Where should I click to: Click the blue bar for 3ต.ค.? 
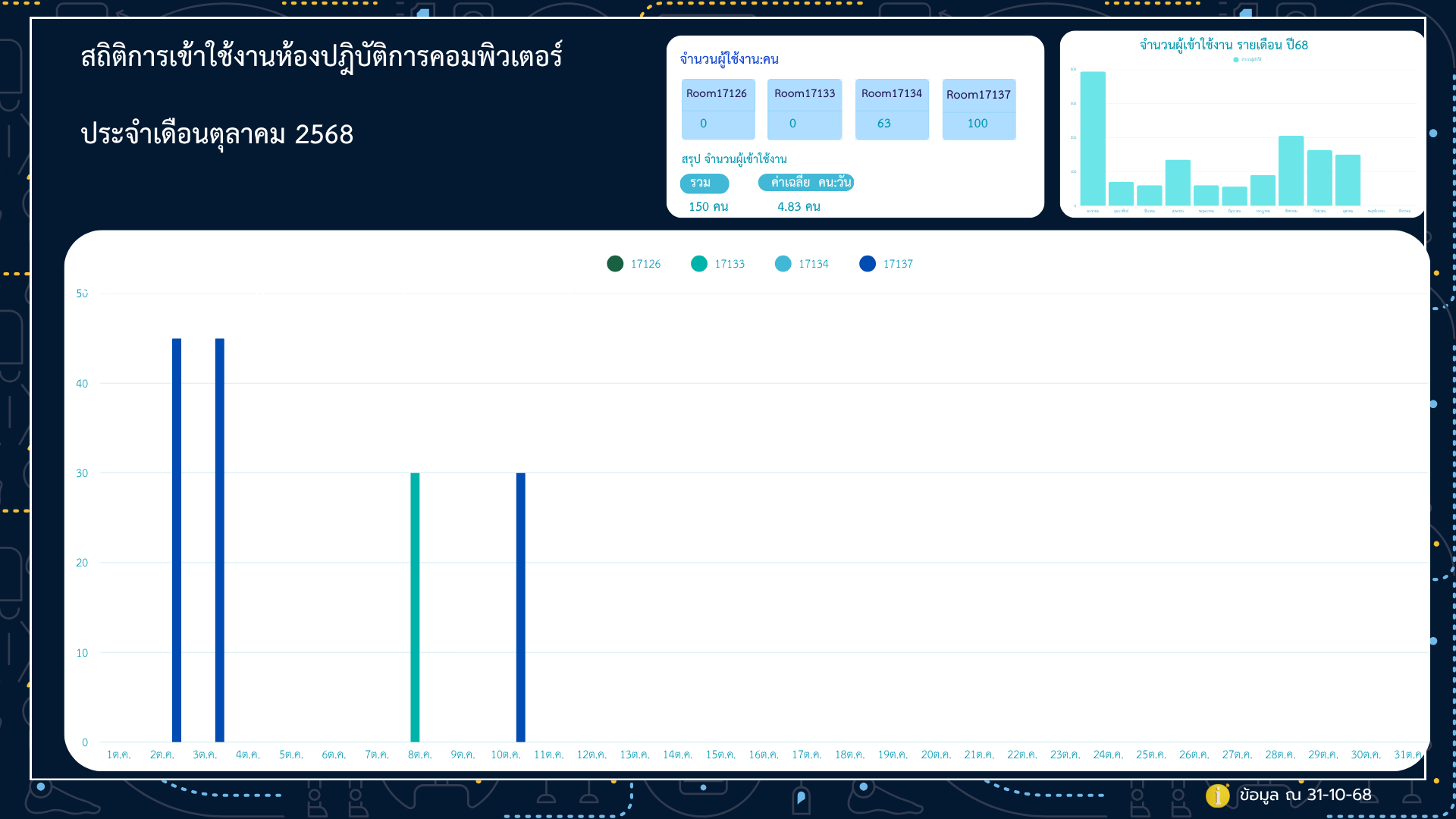[x=220, y=539]
